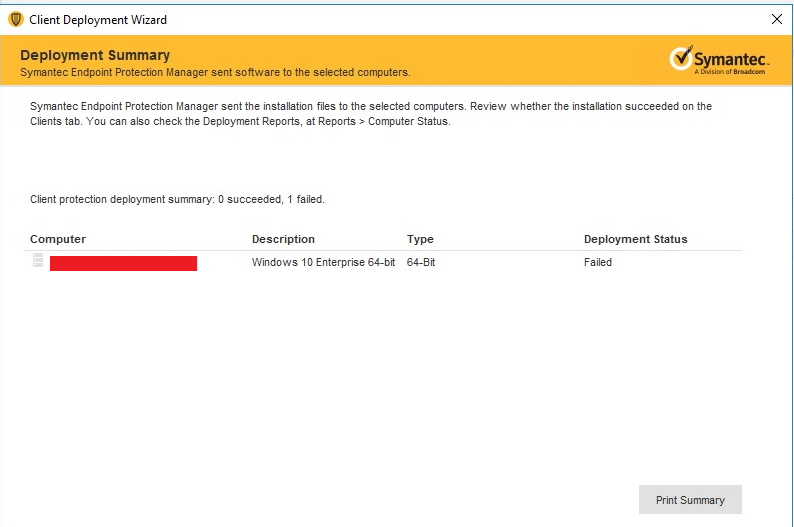Click the banner subtitle about sent software
This screenshot has width=794, height=527.
pos(215,72)
